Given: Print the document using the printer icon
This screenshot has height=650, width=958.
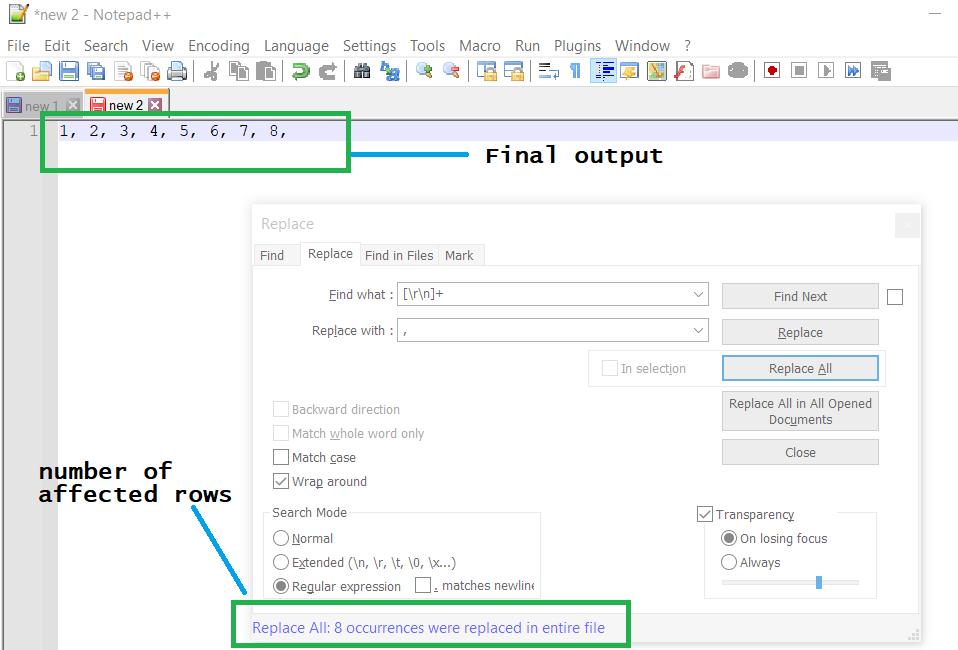Looking at the screenshot, I should (x=178, y=70).
